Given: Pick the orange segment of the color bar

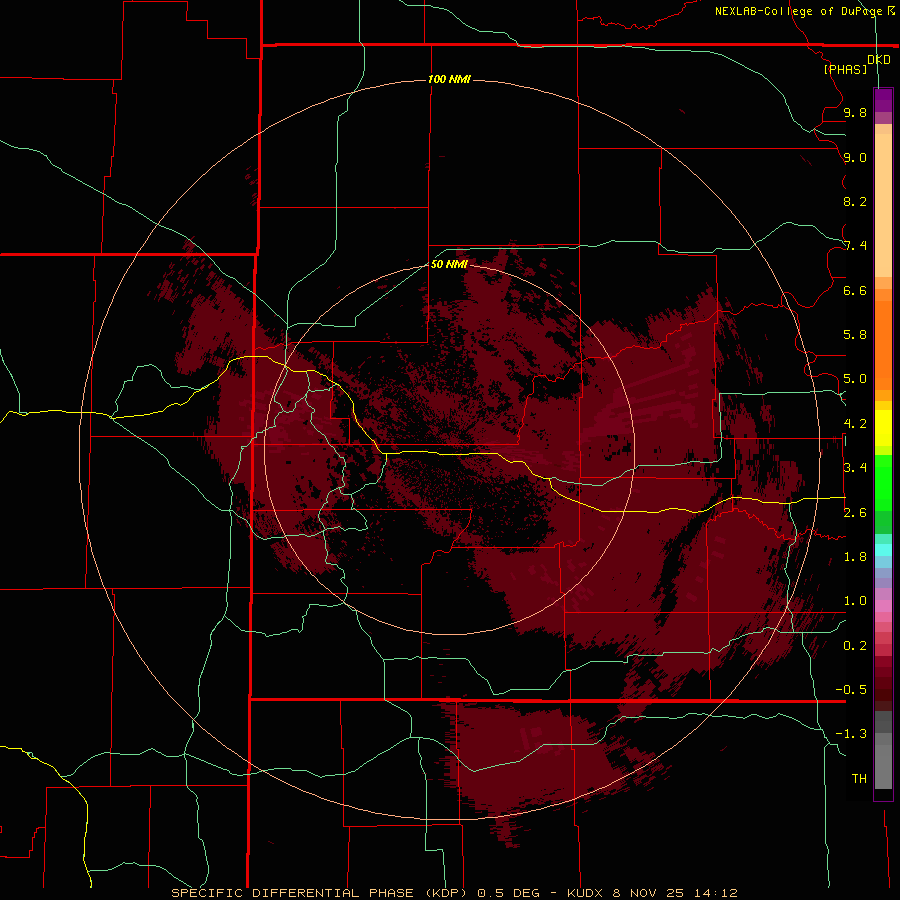Looking at the screenshot, I should coord(883,345).
